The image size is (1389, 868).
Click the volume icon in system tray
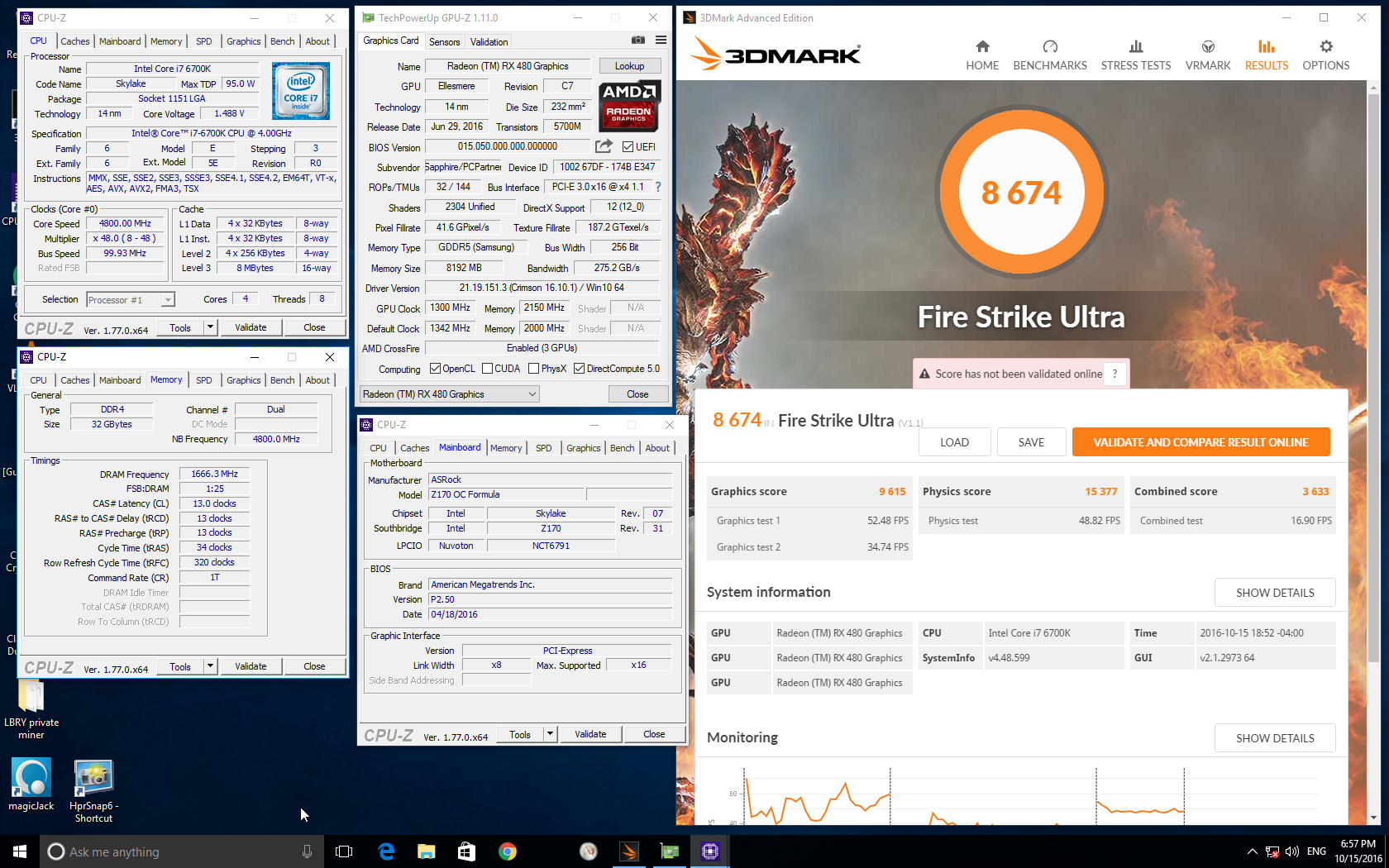(x=1292, y=851)
